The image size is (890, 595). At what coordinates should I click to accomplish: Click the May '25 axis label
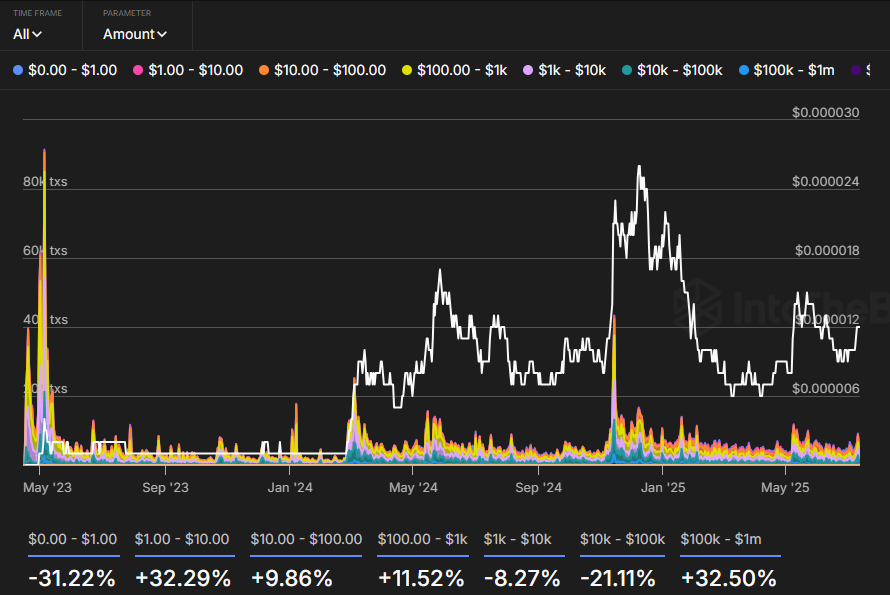coord(785,488)
